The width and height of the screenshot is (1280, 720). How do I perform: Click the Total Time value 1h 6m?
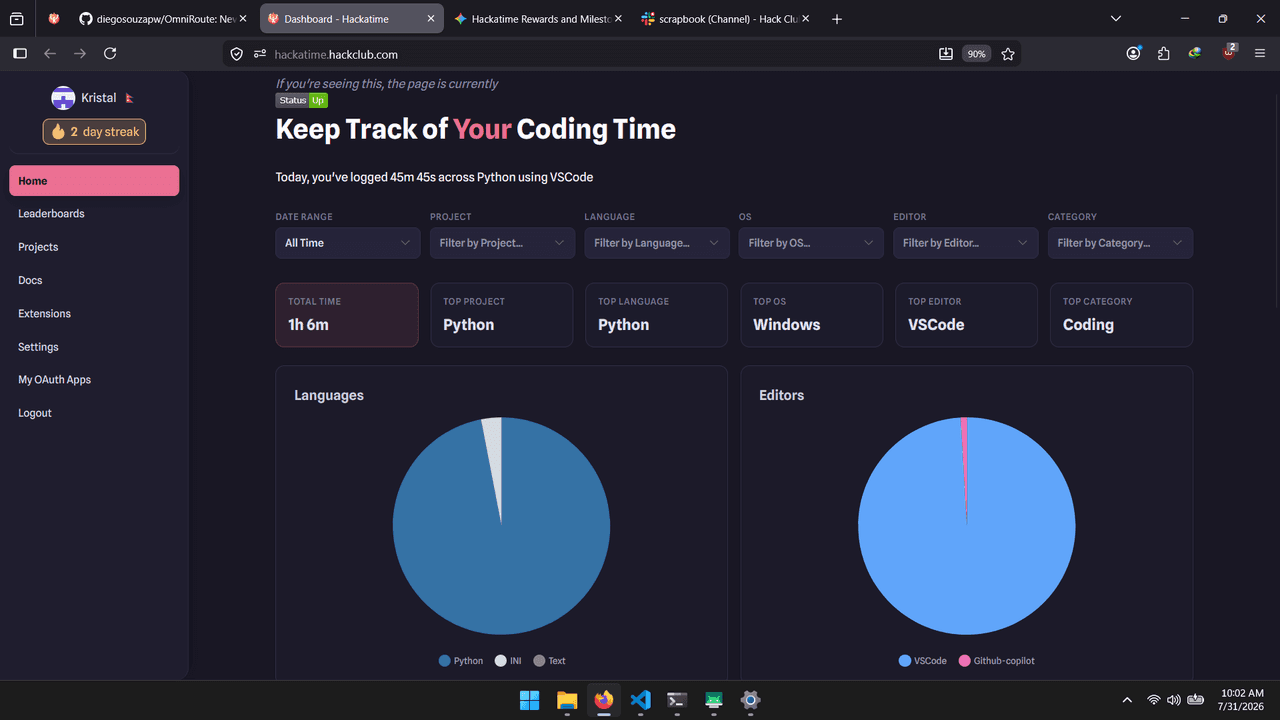tap(308, 325)
